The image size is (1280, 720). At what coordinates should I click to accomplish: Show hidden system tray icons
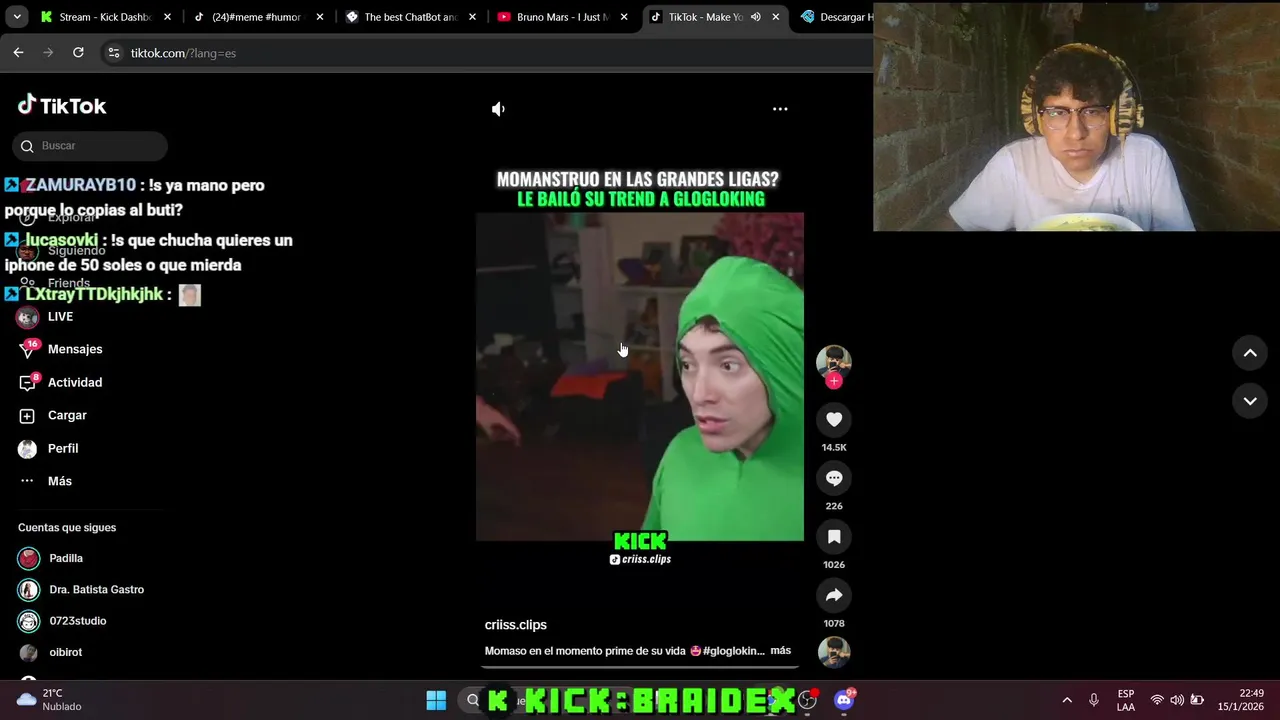coord(1067,700)
